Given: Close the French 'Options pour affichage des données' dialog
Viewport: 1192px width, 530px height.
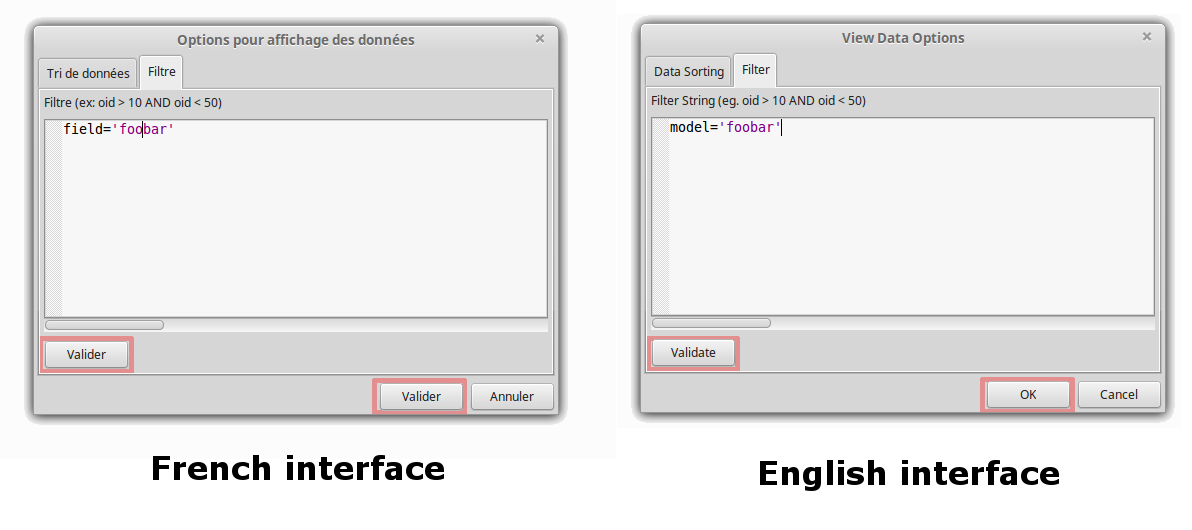Looking at the screenshot, I should click(x=540, y=39).
